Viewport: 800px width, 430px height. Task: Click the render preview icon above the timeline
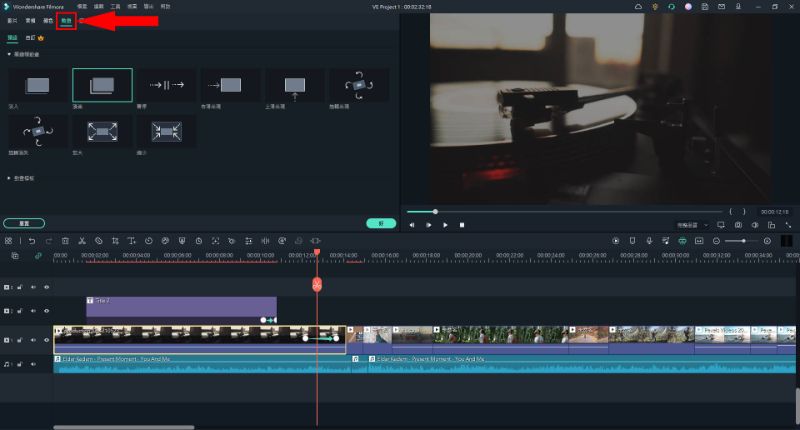coord(616,241)
